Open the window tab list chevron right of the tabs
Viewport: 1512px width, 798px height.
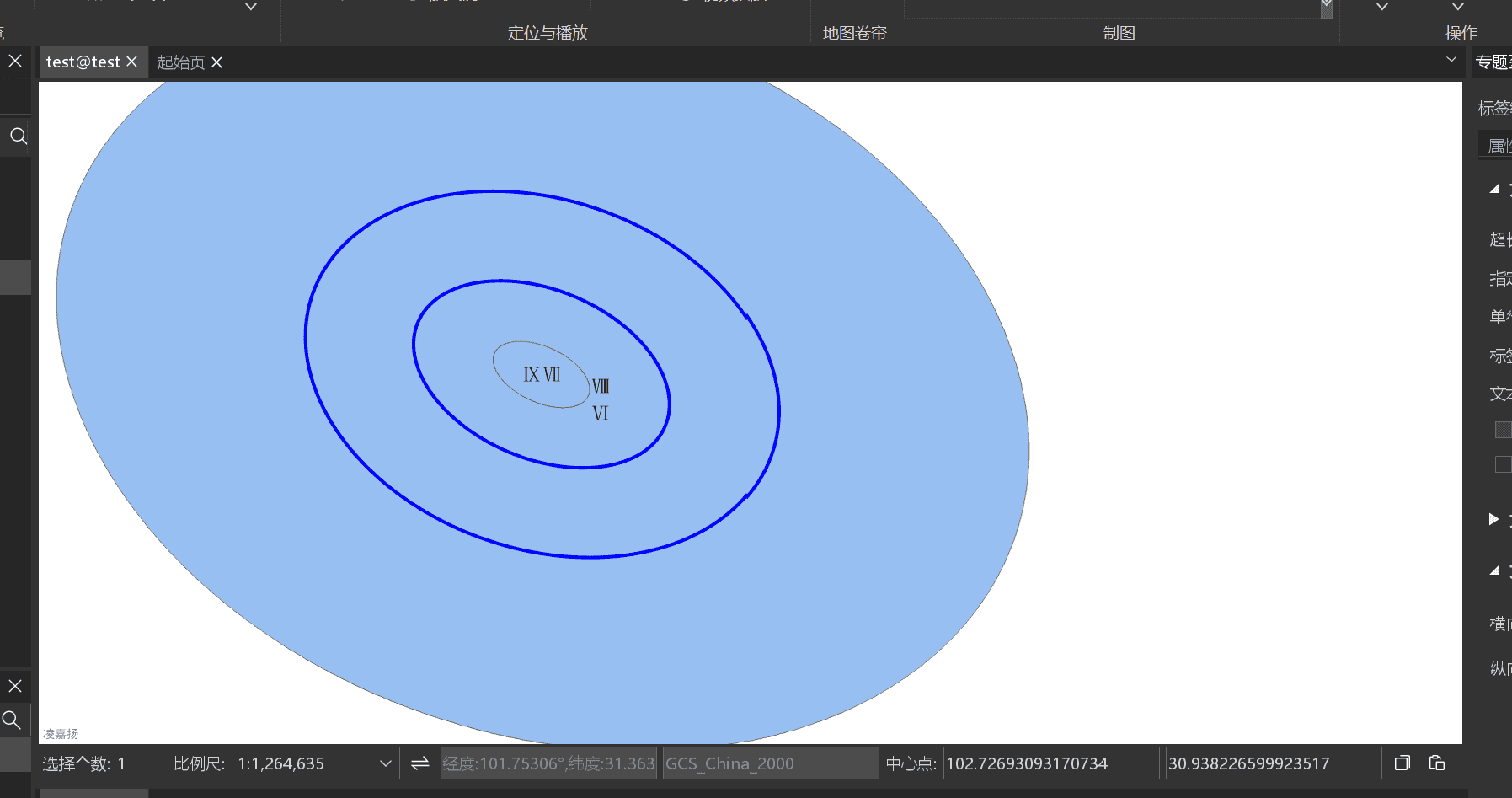tap(1451, 60)
